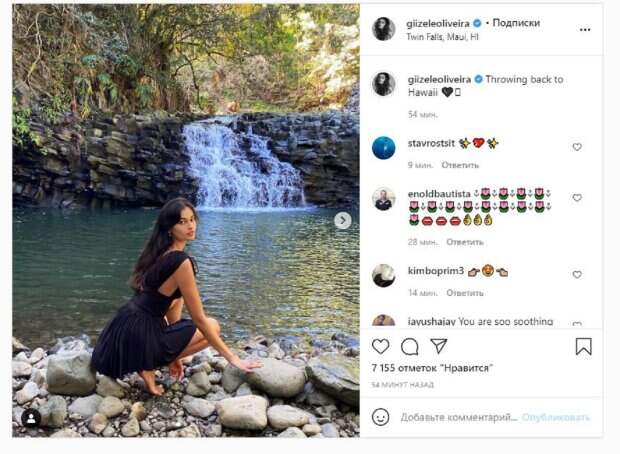The height and width of the screenshot is (454, 620).
Task: Reply to kimboprim3 with Ответить
Action: click(x=465, y=293)
